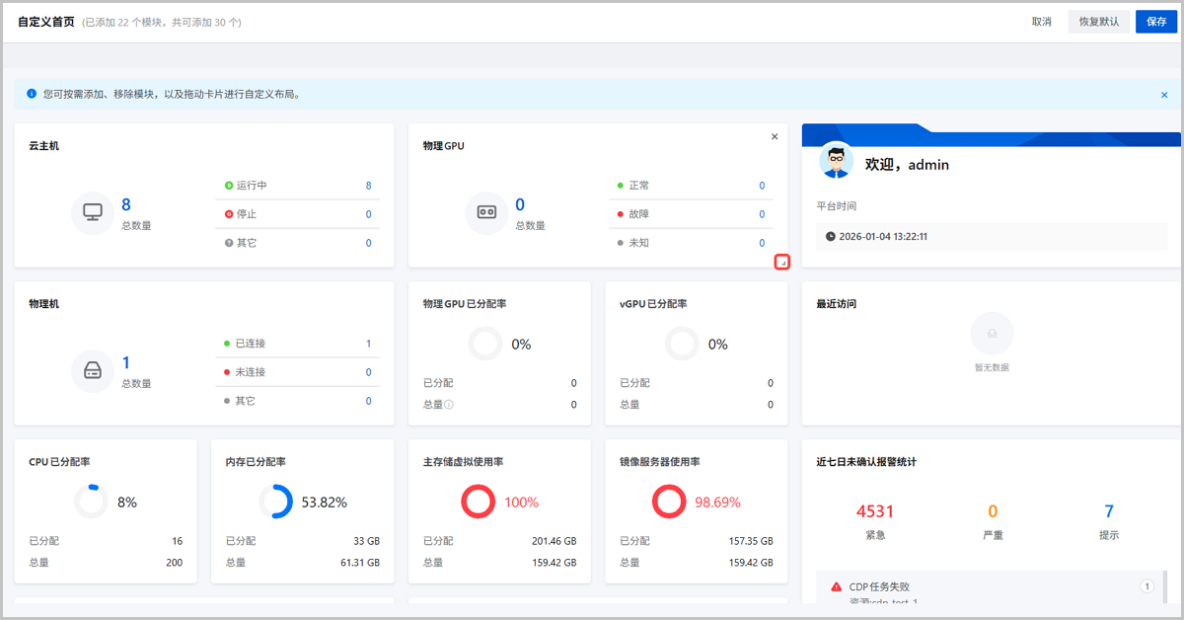Click red 4531 urgent alarm count

click(x=877, y=511)
